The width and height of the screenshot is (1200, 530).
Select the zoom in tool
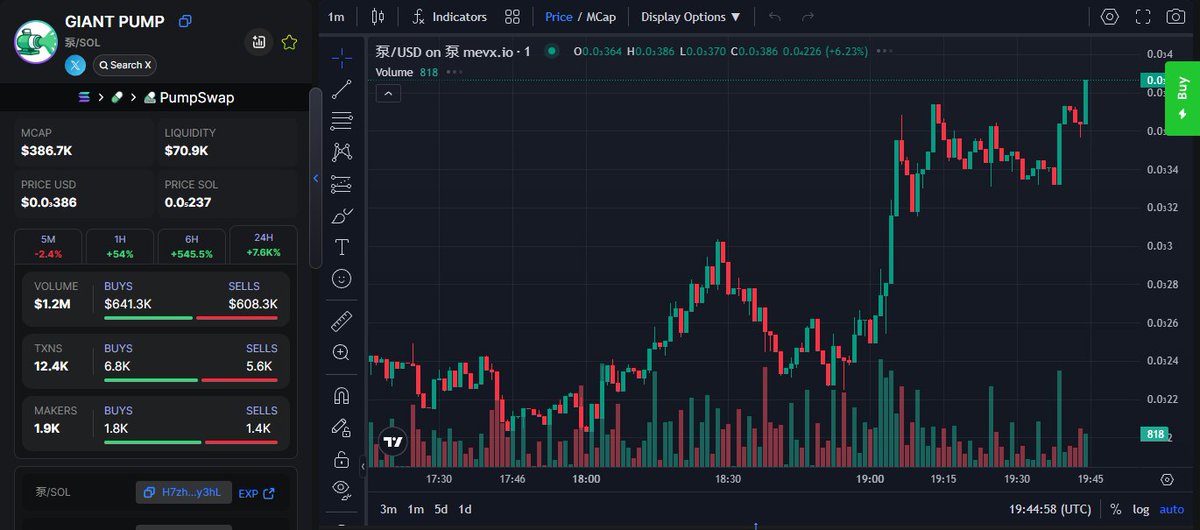342,352
